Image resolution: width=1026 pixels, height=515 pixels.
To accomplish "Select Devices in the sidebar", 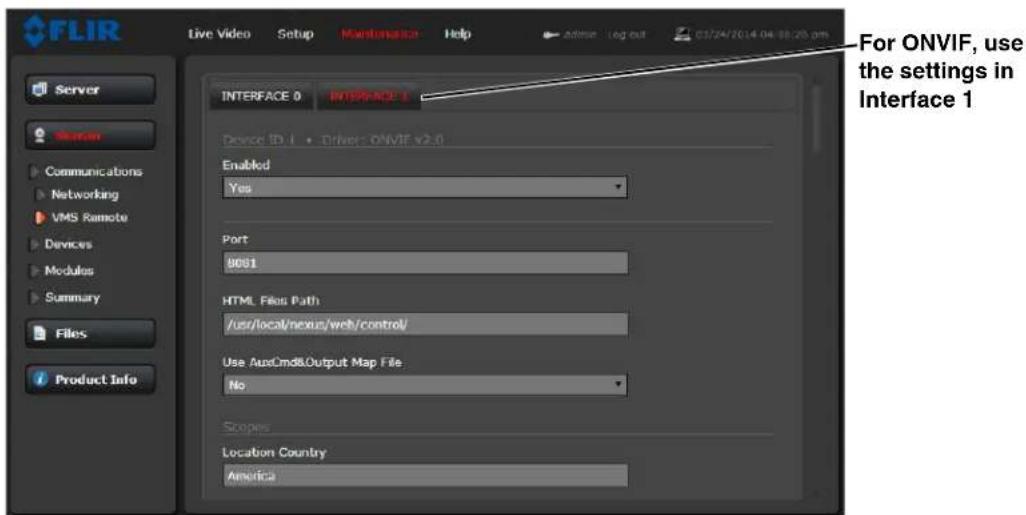I will click(68, 244).
